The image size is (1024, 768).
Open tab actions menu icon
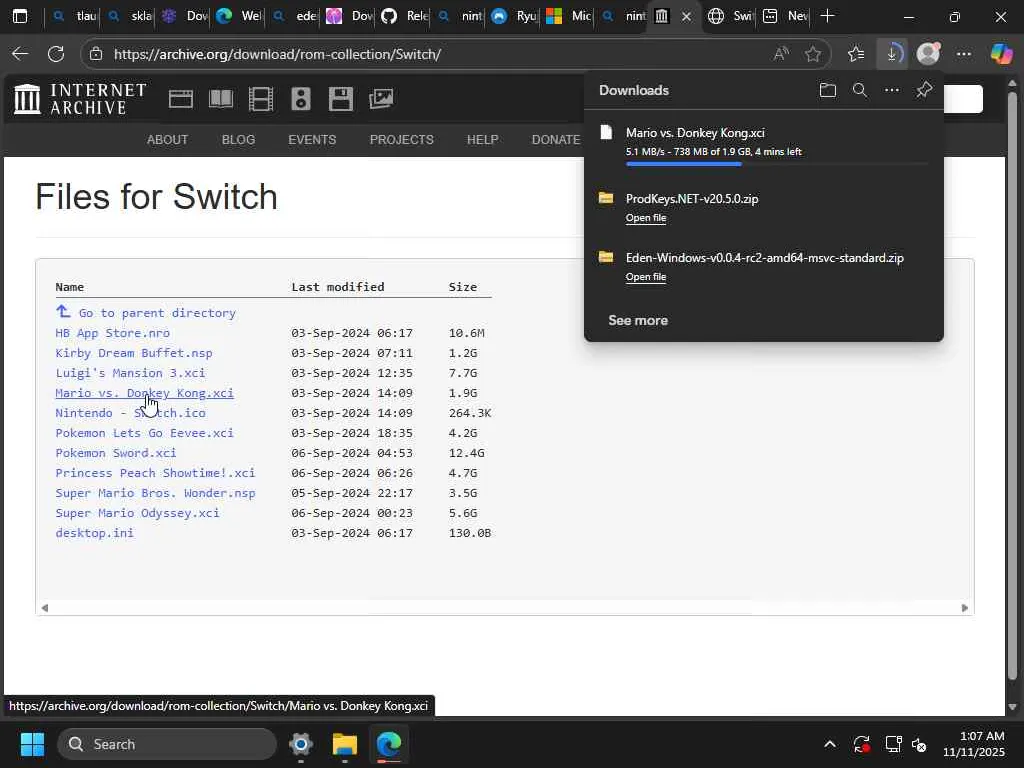pyautogui.click(x=20, y=16)
